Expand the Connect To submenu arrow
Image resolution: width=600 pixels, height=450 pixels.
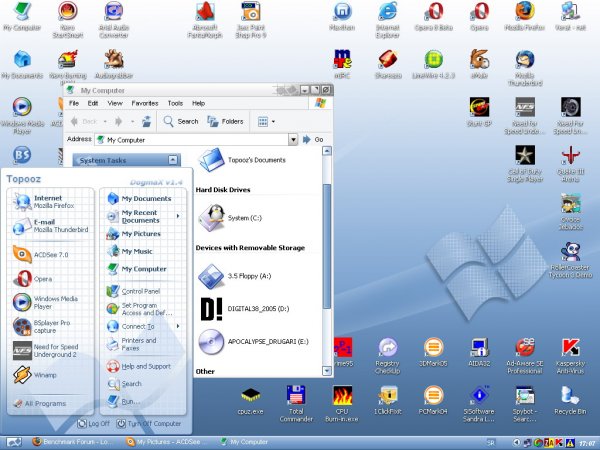pos(178,326)
